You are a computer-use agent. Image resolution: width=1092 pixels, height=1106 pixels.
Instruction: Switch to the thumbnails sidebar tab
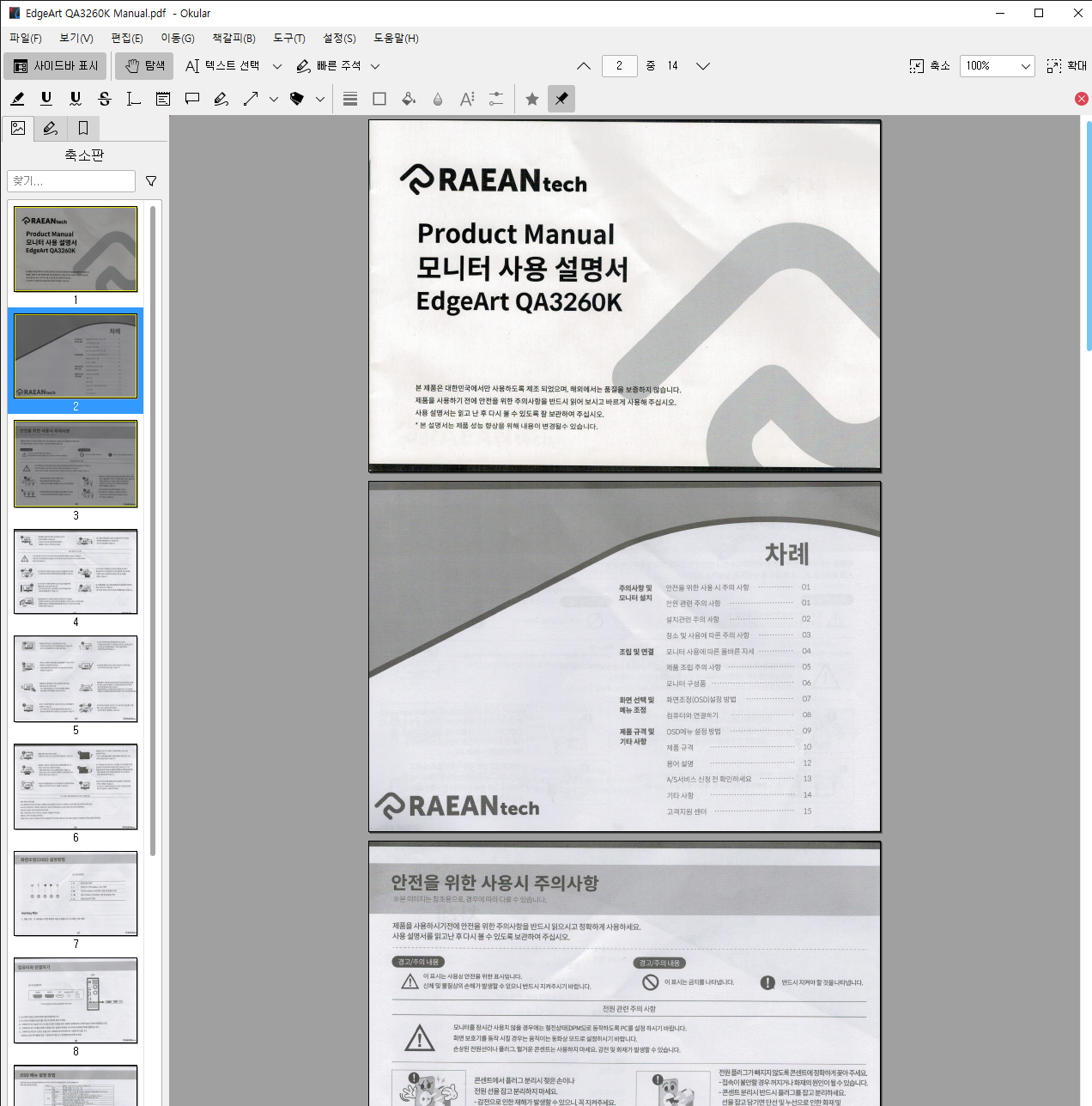pos(18,128)
